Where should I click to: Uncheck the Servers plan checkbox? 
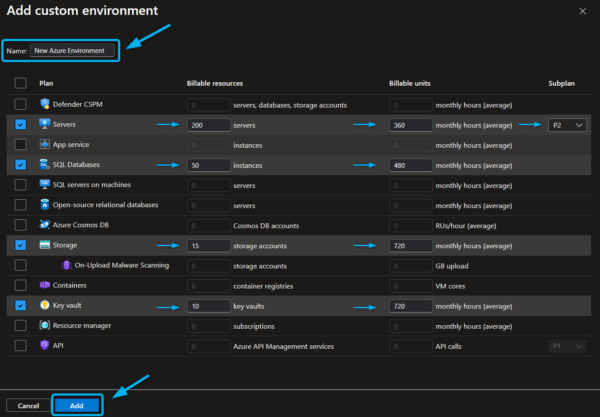click(21, 124)
